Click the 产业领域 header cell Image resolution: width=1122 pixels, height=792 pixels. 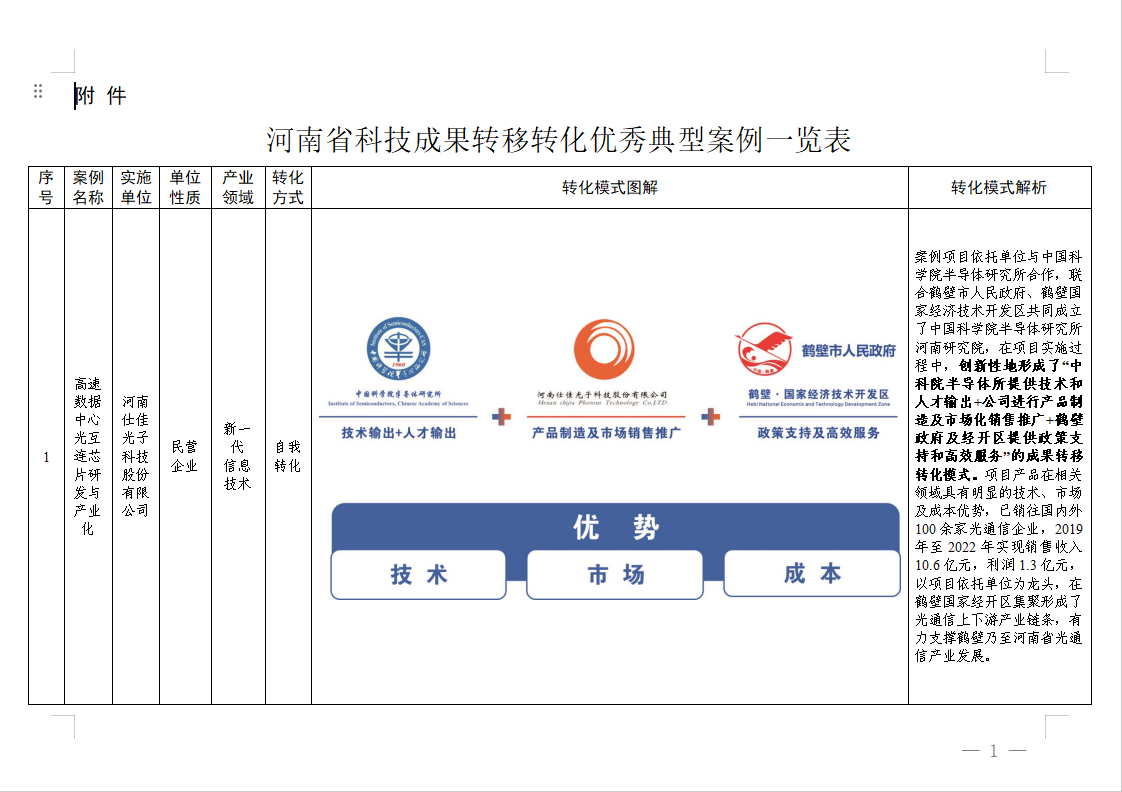pyautogui.click(x=238, y=188)
